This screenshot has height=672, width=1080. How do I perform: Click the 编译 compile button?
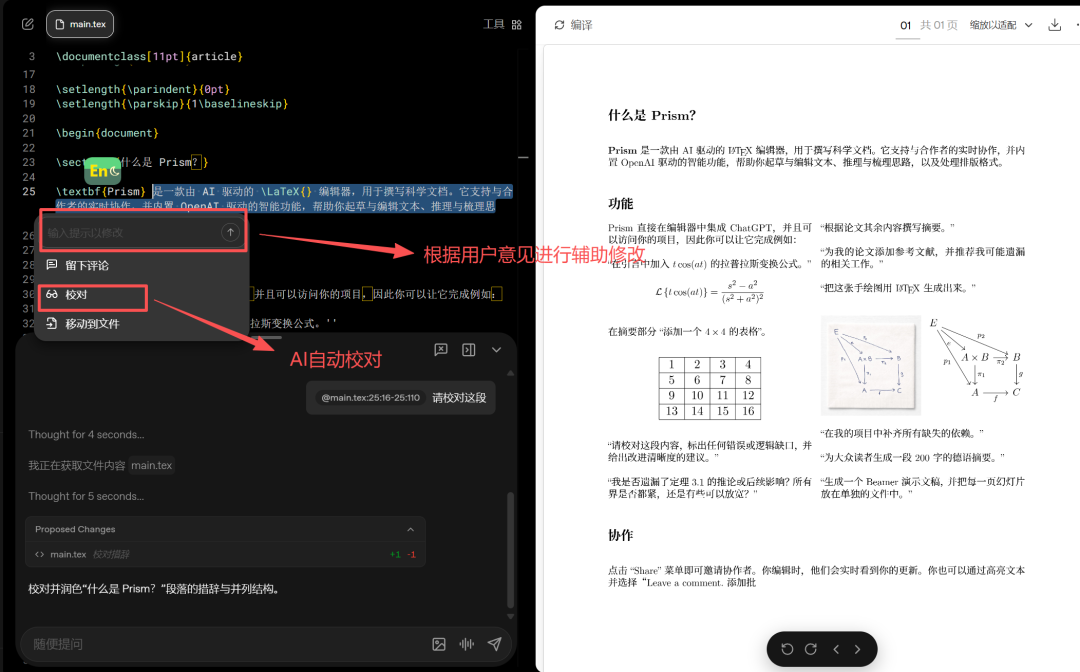[x=573, y=25]
